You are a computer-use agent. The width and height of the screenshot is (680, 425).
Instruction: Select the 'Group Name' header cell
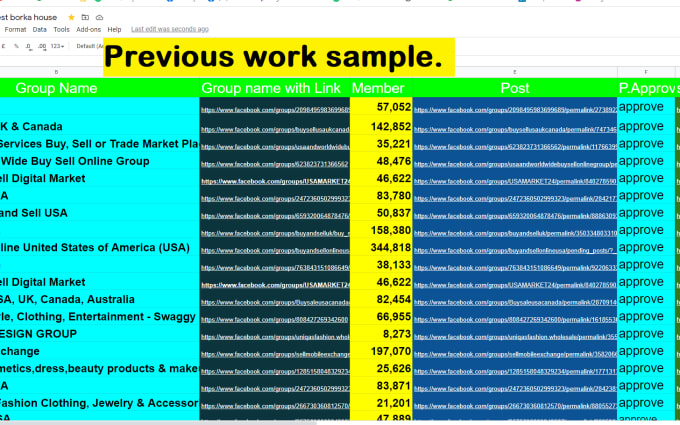[100, 88]
